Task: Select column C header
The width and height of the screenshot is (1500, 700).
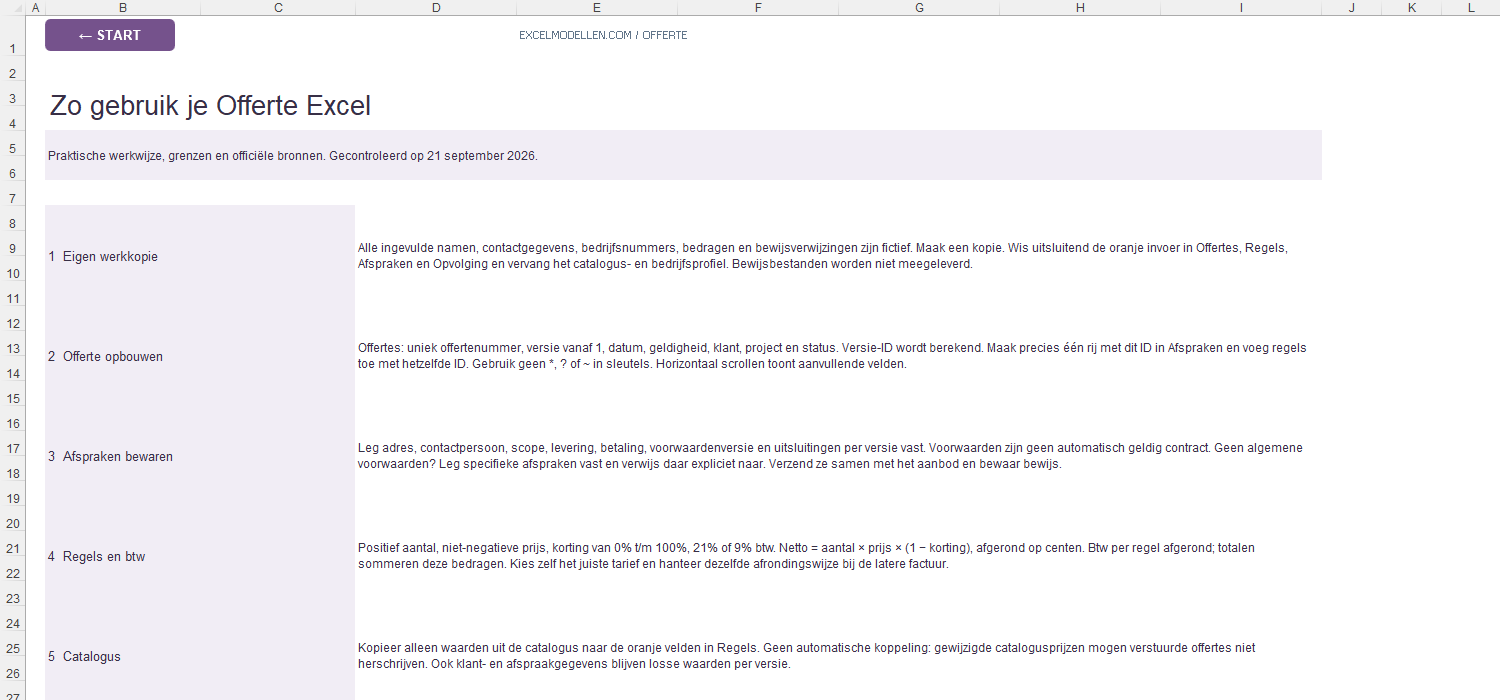Action: (x=278, y=8)
